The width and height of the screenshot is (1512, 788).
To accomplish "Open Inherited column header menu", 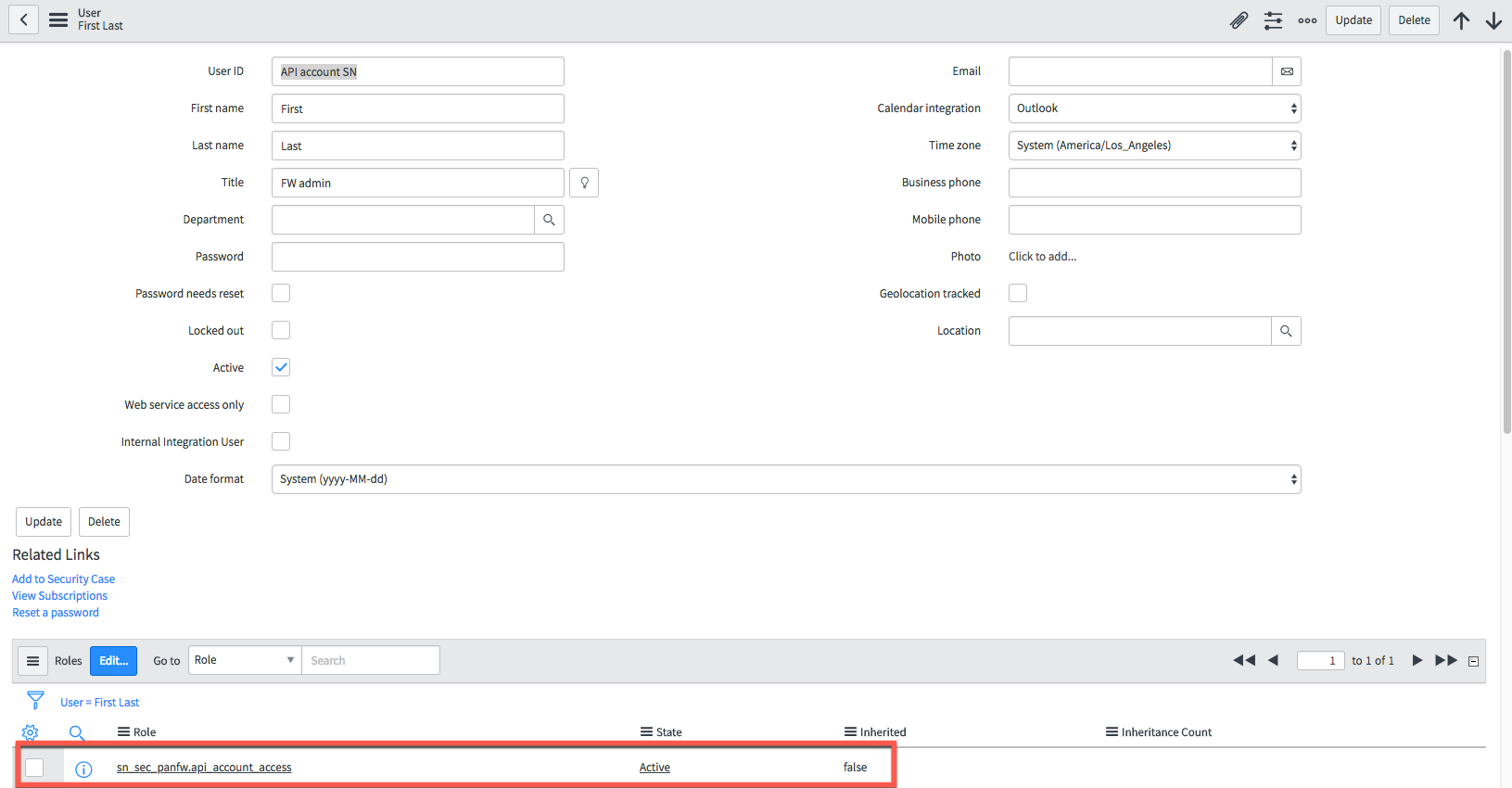I will pos(850,731).
